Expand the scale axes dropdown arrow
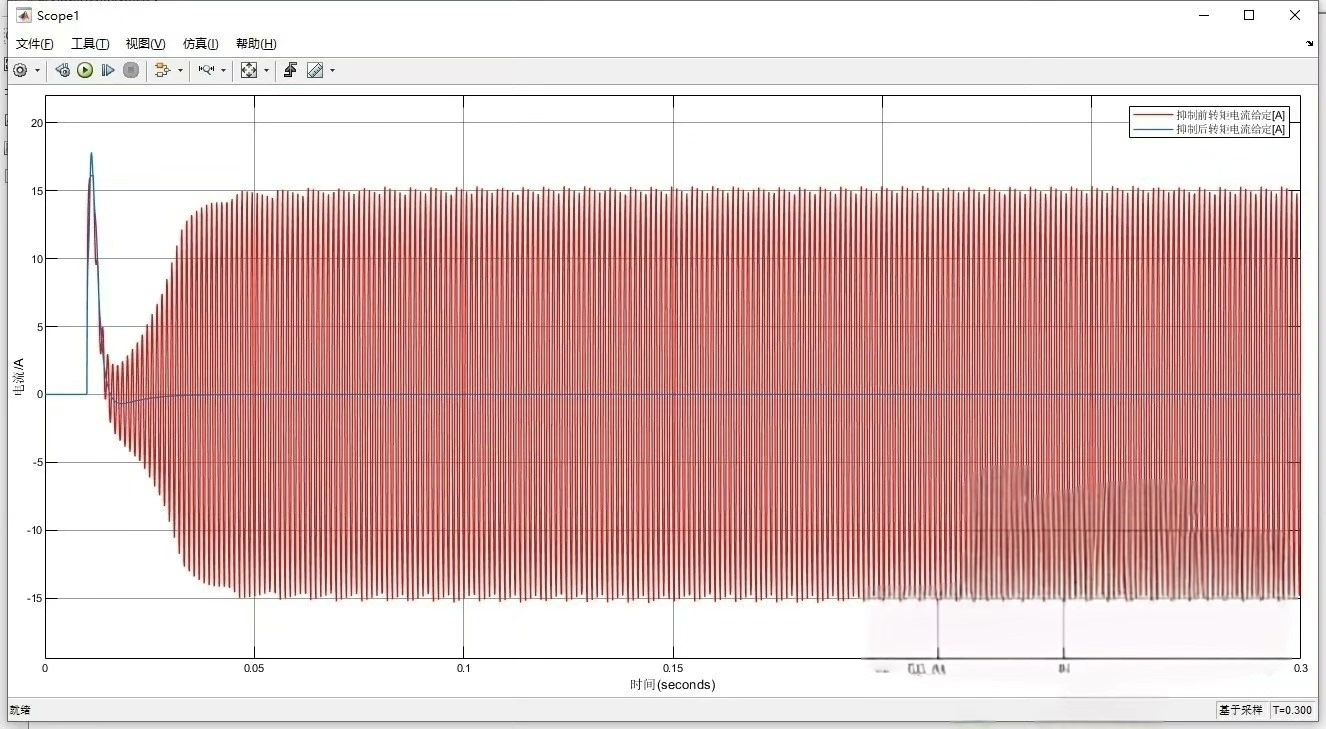The height and width of the screenshot is (729, 1326). pyautogui.click(x=267, y=70)
